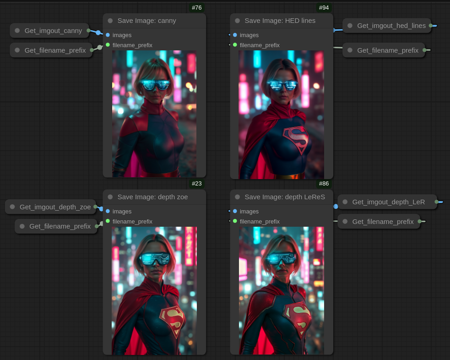Image resolution: width=450 pixels, height=360 pixels.
Task: Collapse the Save Image: canny node dot
Action: pyautogui.click(x=110, y=21)
